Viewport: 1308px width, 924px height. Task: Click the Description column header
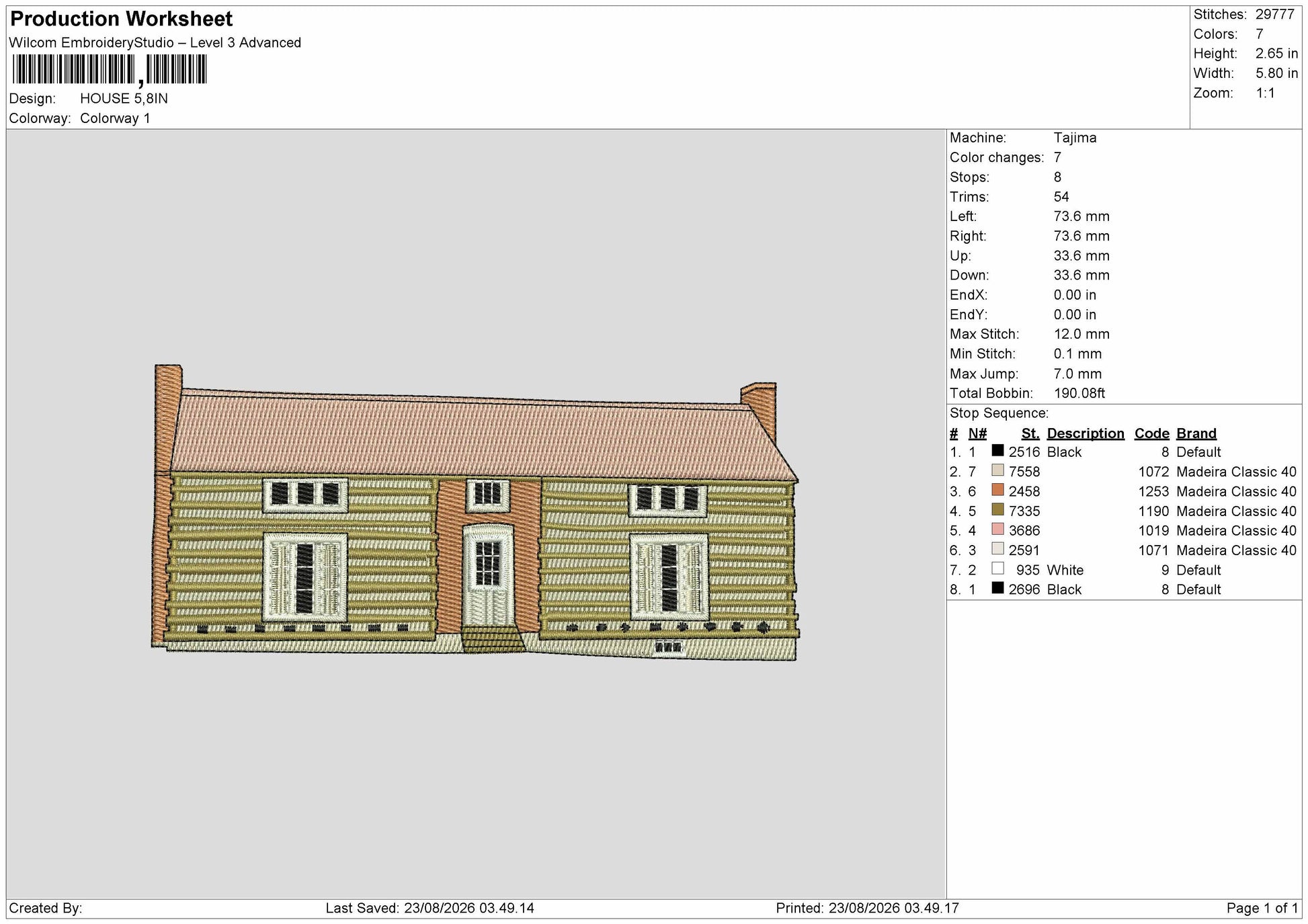tap(1085, 433)
